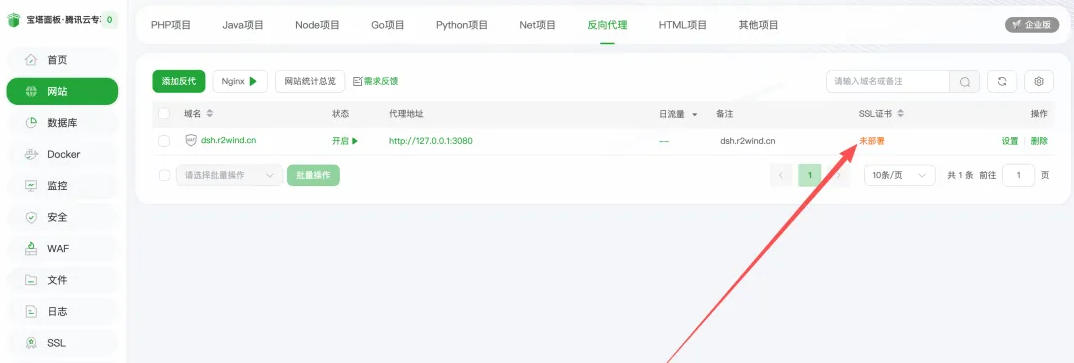This screenshot has height=363, width=1074.
Task: Click 添加反代 button
Action: [179, 81]
